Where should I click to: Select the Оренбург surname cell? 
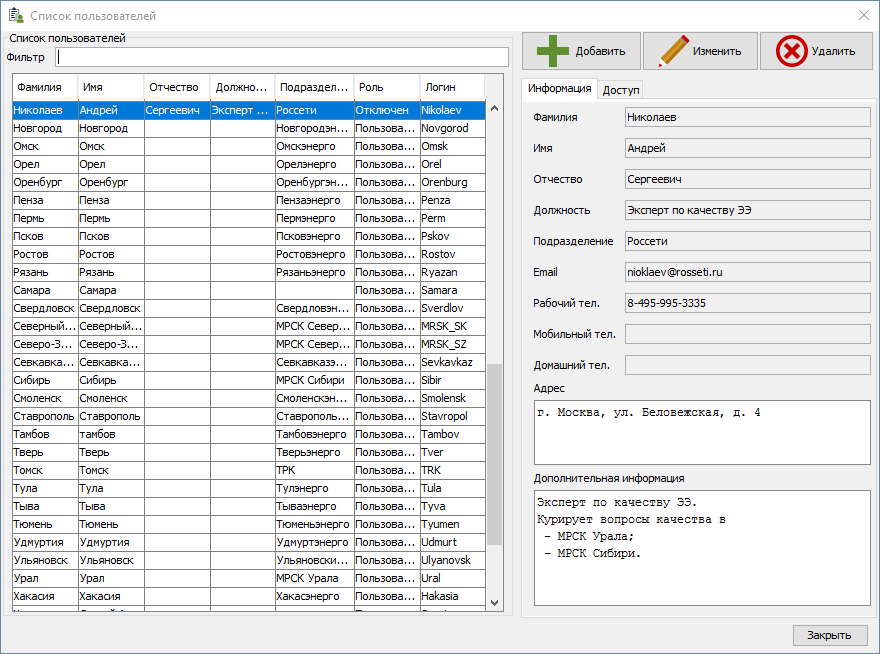click(45, 182)
